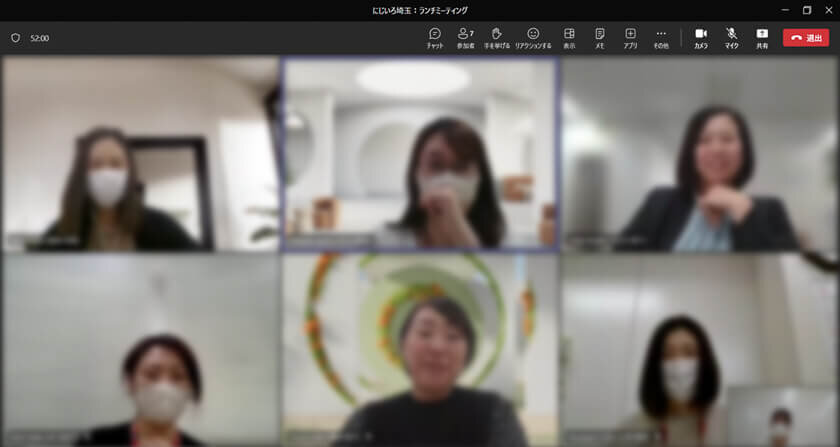The height and width of the screenshot is (447, 840).
Task: Click the 52:00 meeting timer
Action: coord(40,38)
